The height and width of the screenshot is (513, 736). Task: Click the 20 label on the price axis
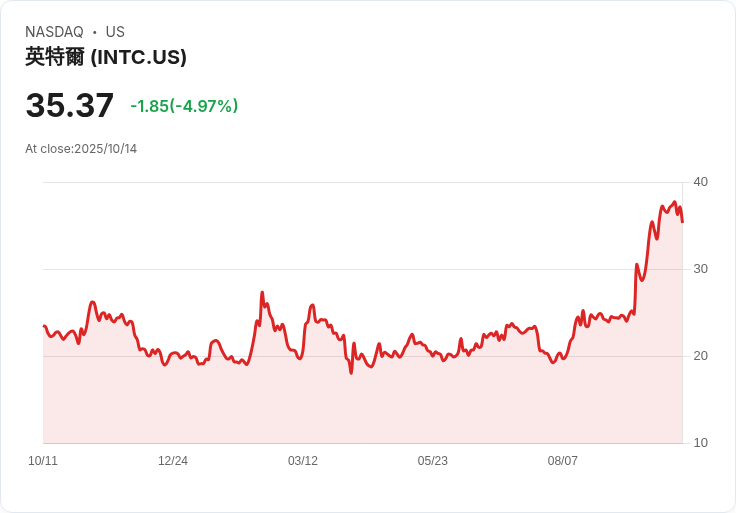click(700, 356)
